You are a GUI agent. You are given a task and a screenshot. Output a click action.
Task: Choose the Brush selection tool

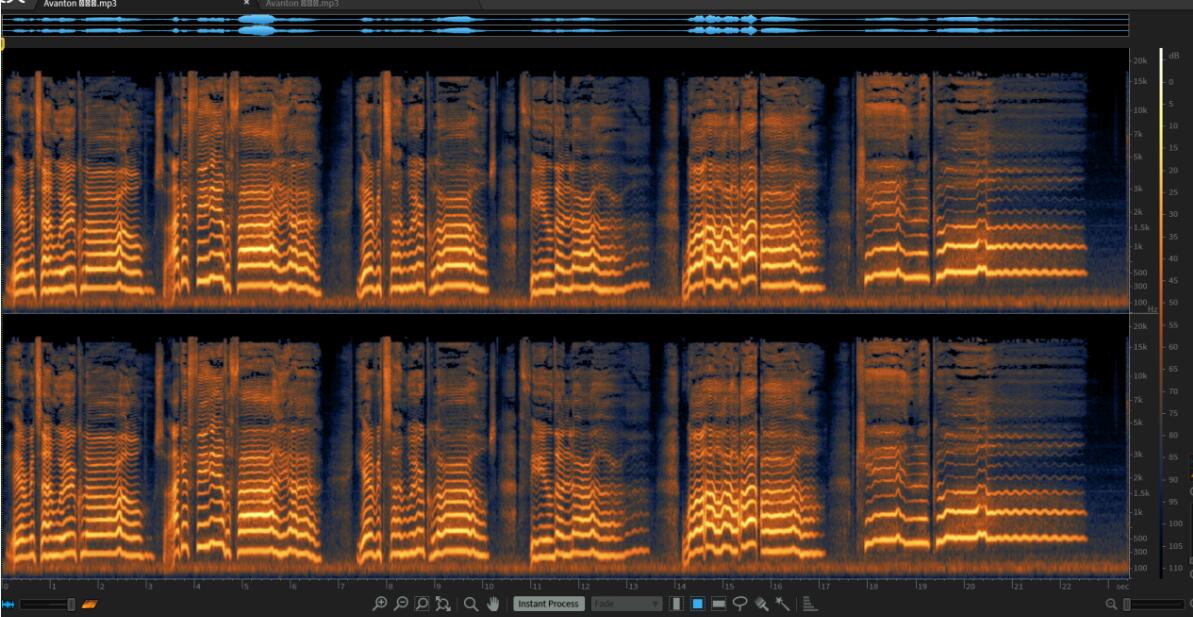pos(762,604)
